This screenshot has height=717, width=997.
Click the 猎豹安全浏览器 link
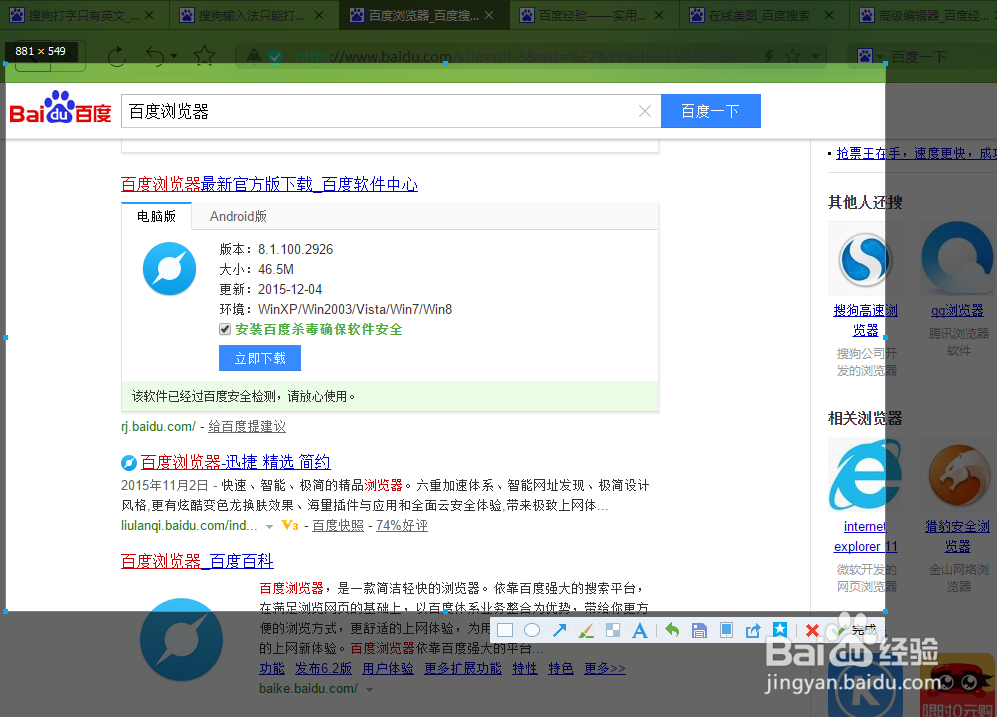tap(957, 536)
